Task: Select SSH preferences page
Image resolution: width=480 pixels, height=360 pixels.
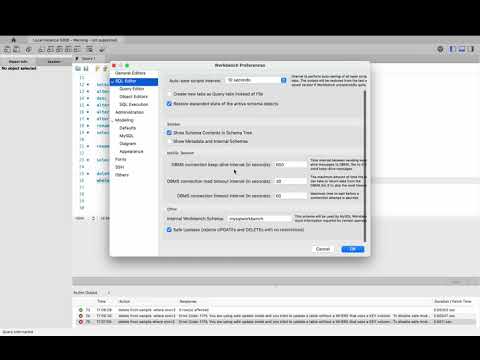Action: coord(120,167)
